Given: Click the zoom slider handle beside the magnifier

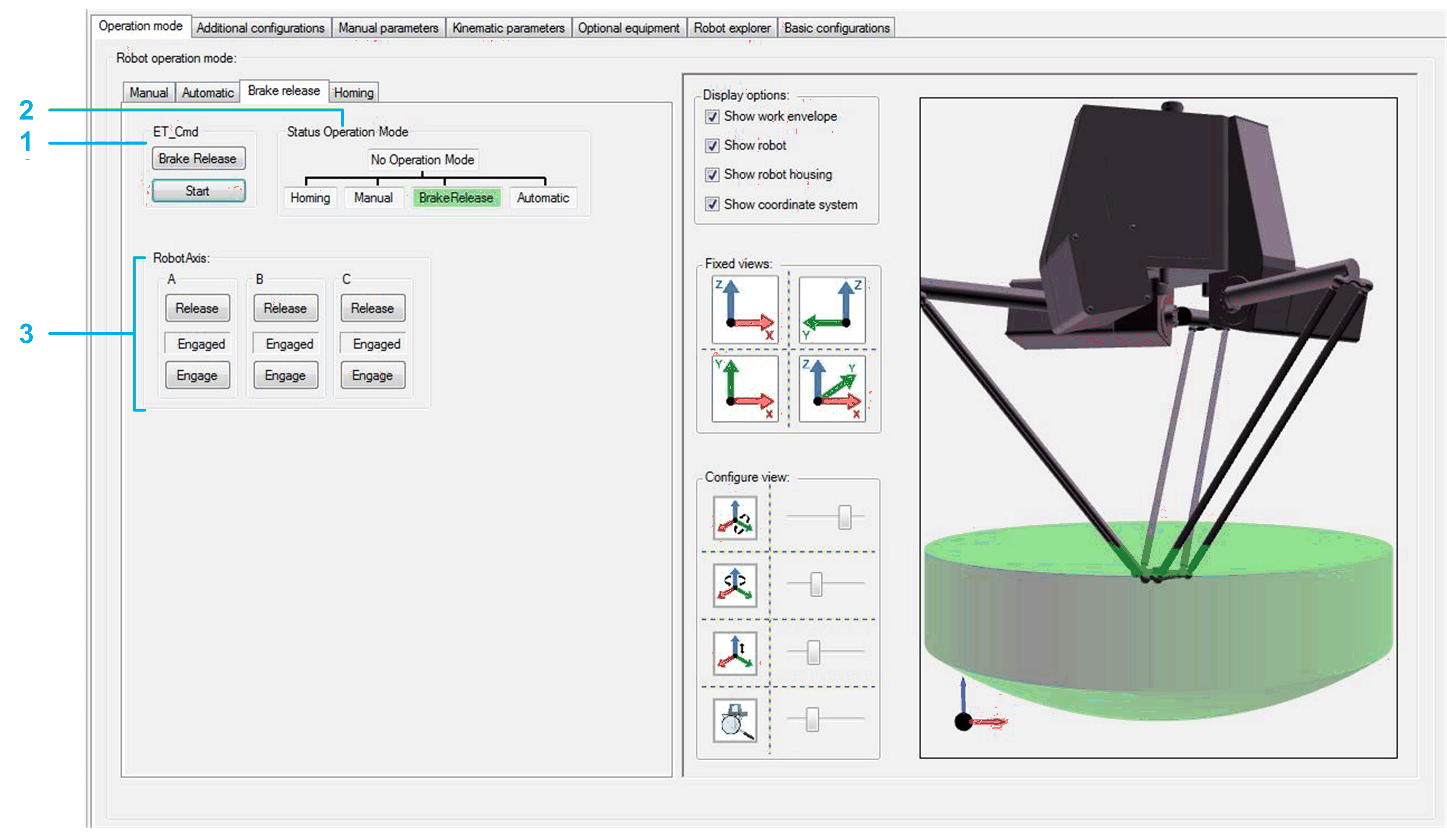Looking at the screenshot, I should (x=812, y=719).
